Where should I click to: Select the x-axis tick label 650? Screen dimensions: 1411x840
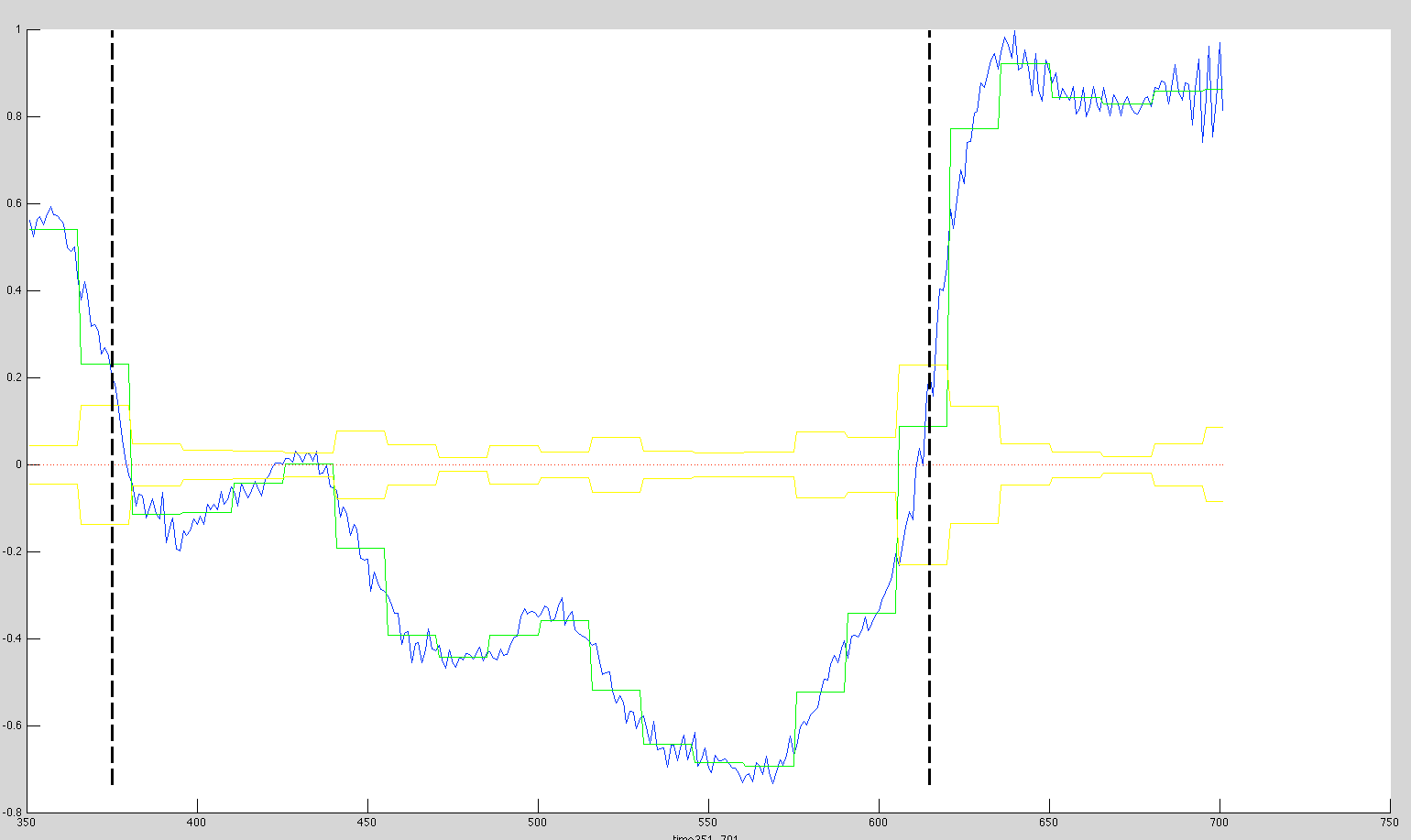tap(1049, 823)
